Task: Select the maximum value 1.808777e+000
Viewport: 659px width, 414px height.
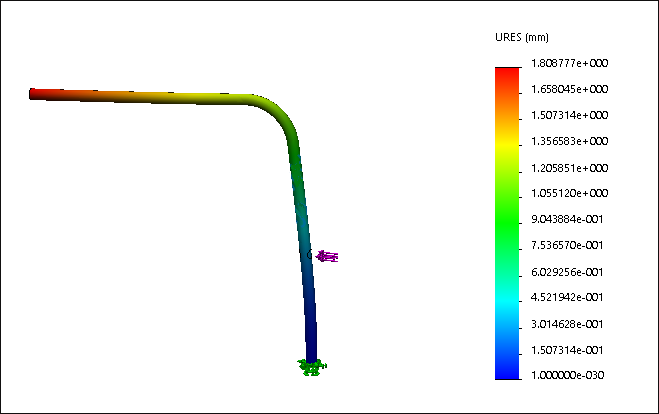Action: (x=569, y=63)
